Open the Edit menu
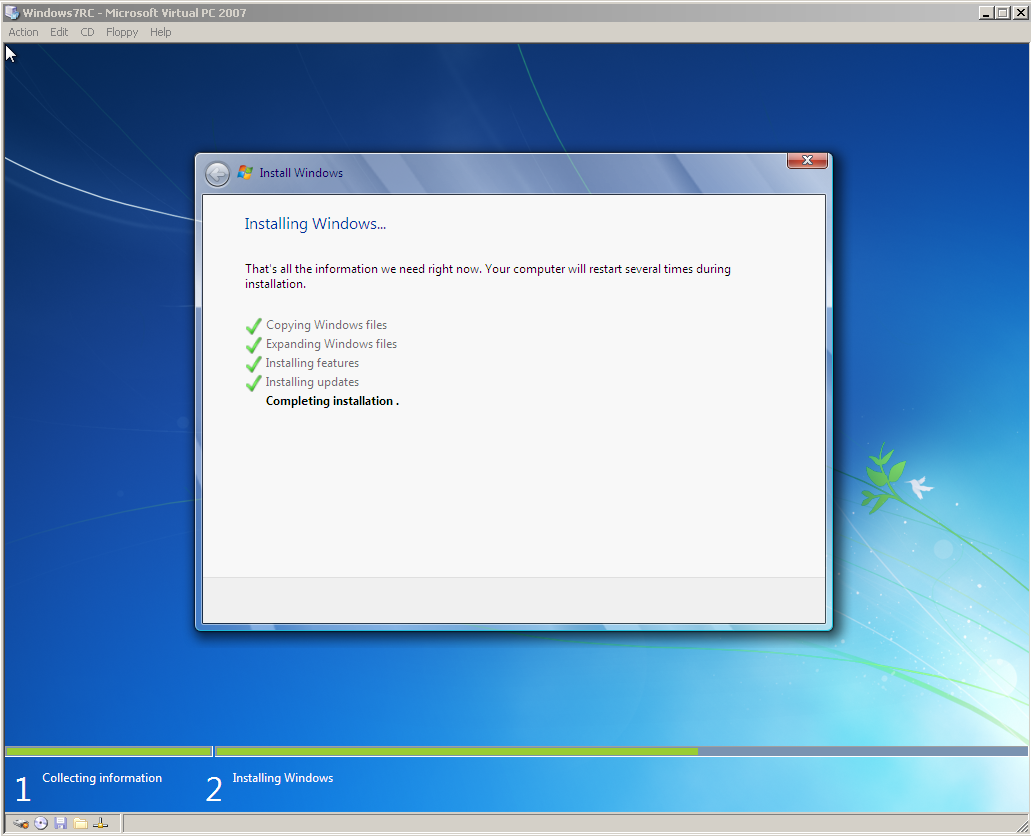1031x836 pixels. pos(59,32)
